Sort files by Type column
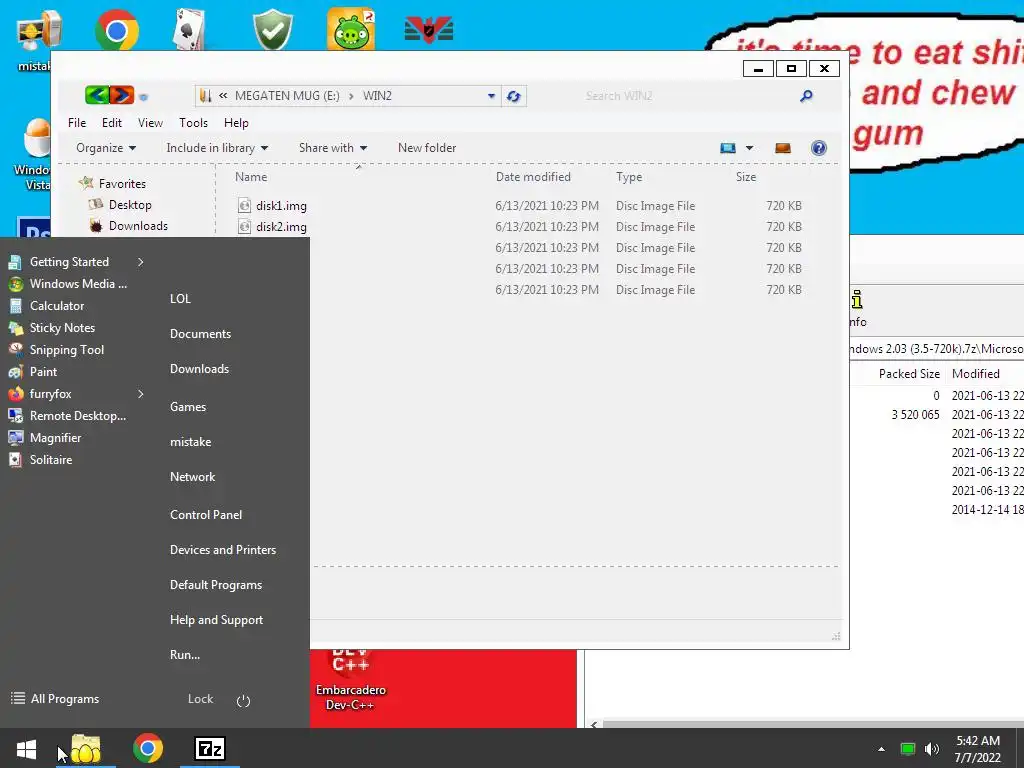This screenshot has height=768, width=1024. 629,177
